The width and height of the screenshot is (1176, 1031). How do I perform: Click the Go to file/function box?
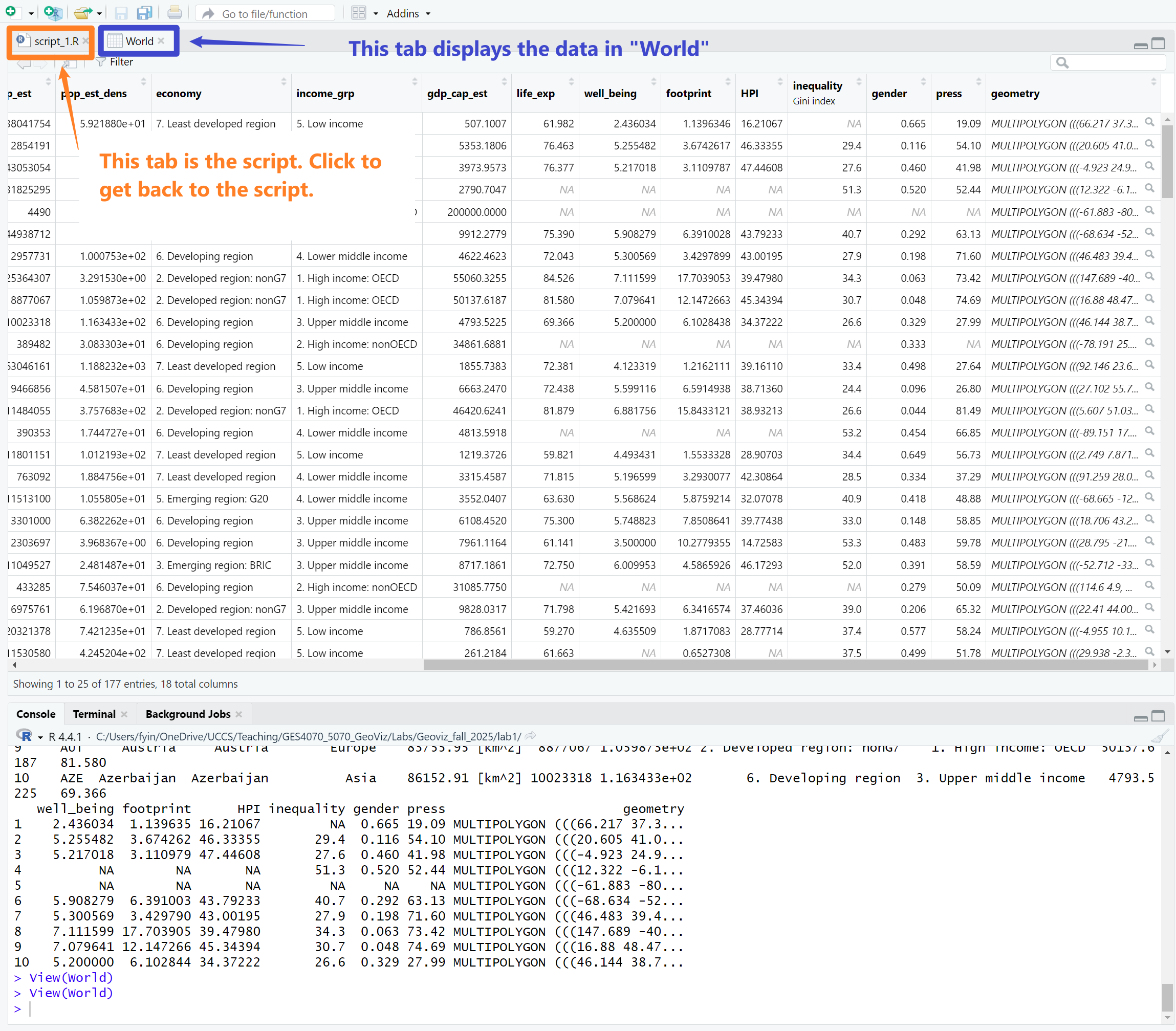click(265, 13)
